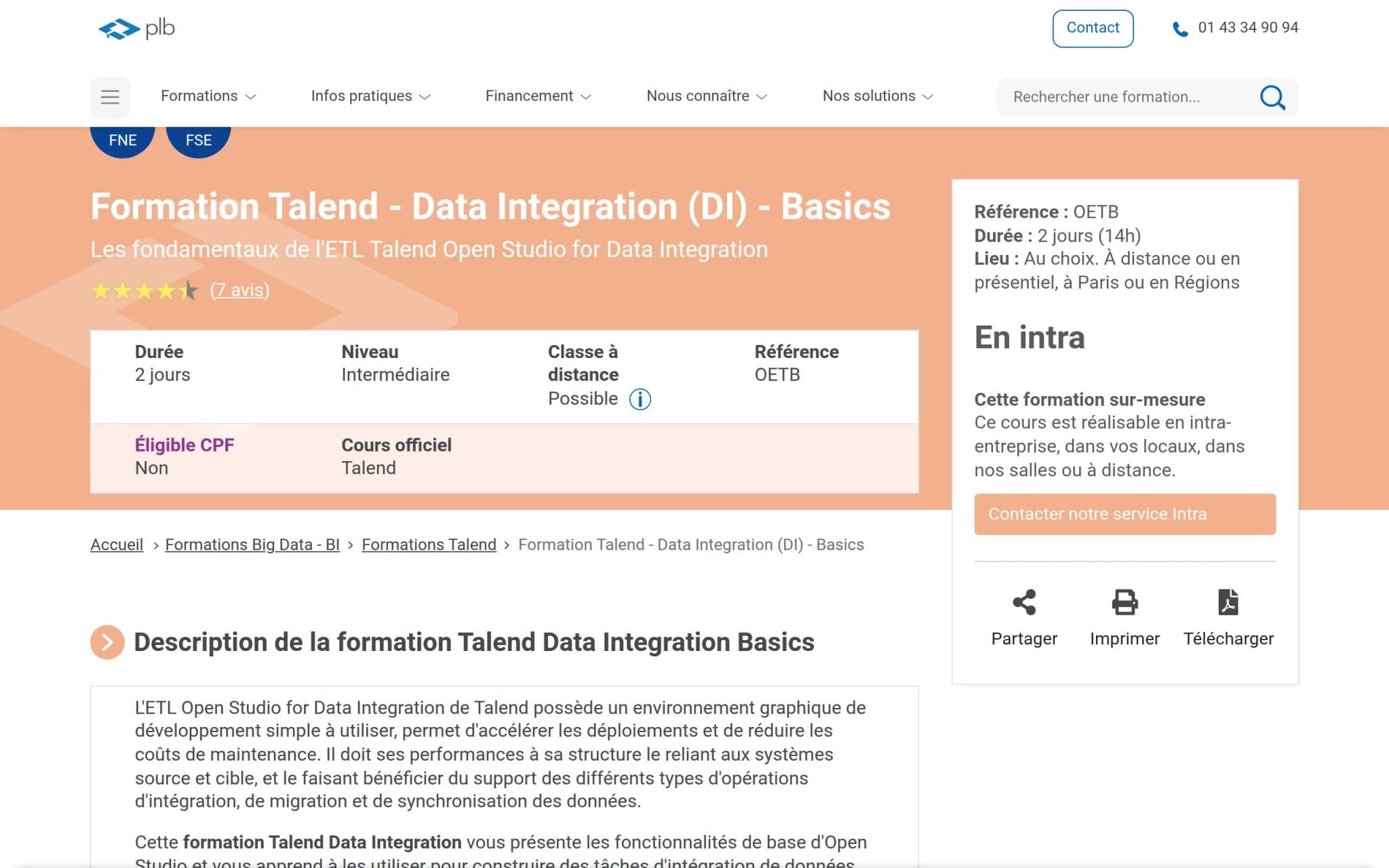Click the Formation Talend Data Integration Basics title
The image size is (1389, 868).
click(x=490, y=207)
